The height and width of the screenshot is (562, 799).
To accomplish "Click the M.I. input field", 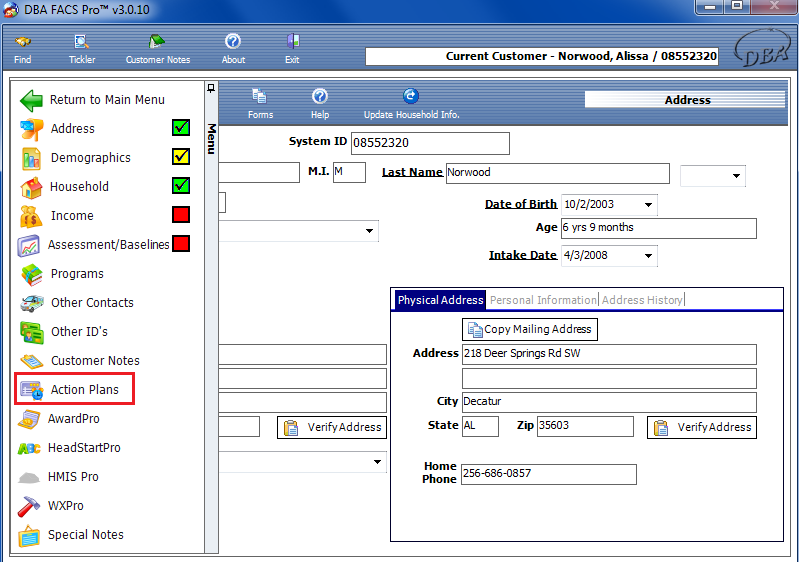I will click(349, 172).
